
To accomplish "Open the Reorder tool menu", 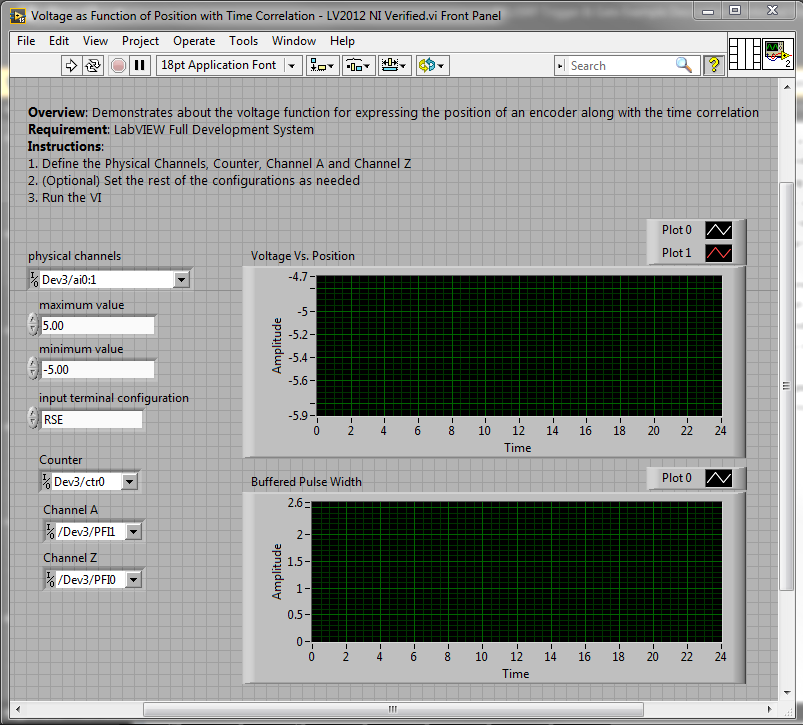I will point(432,66).
